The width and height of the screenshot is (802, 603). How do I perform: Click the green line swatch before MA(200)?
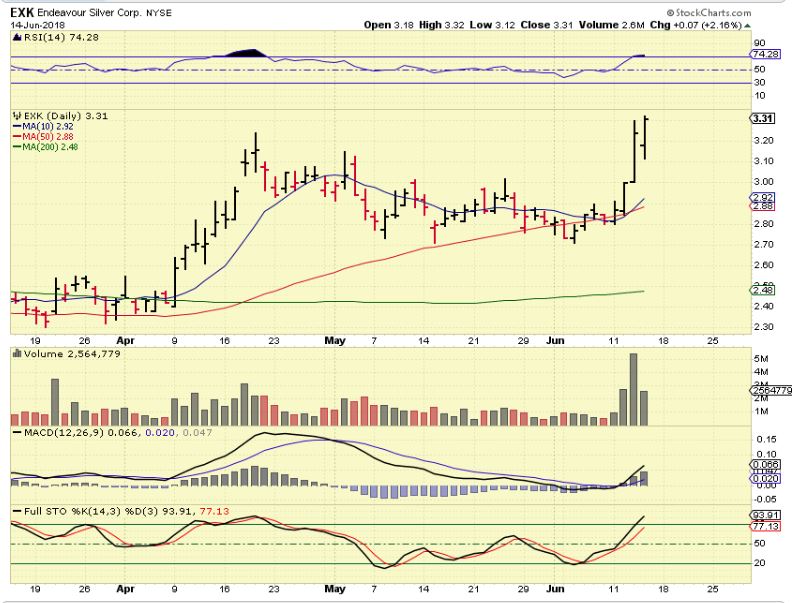[x=17, y=147]
